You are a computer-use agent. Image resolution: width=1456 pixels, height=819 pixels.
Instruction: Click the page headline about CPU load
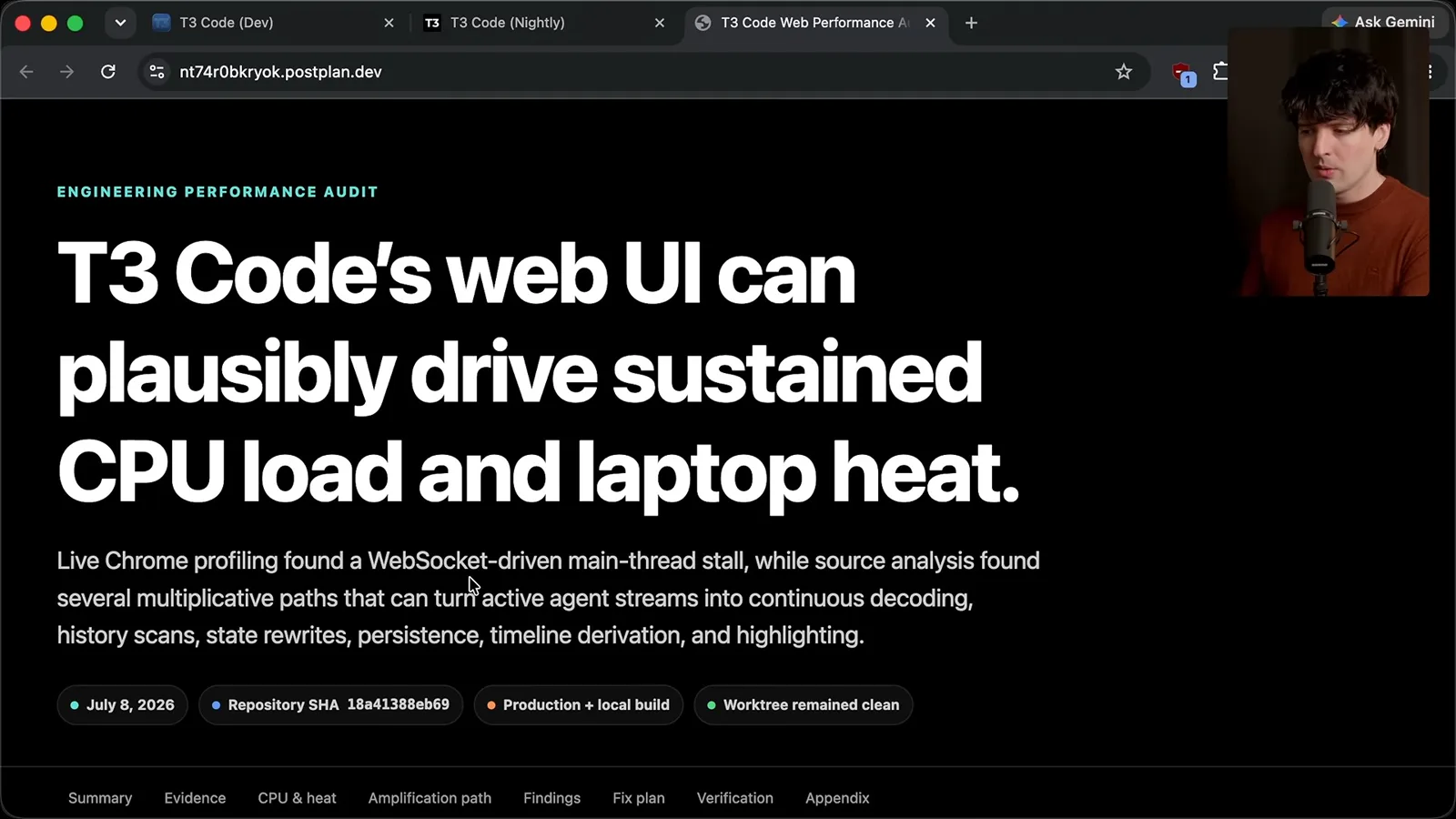click(x=539, y=373)
